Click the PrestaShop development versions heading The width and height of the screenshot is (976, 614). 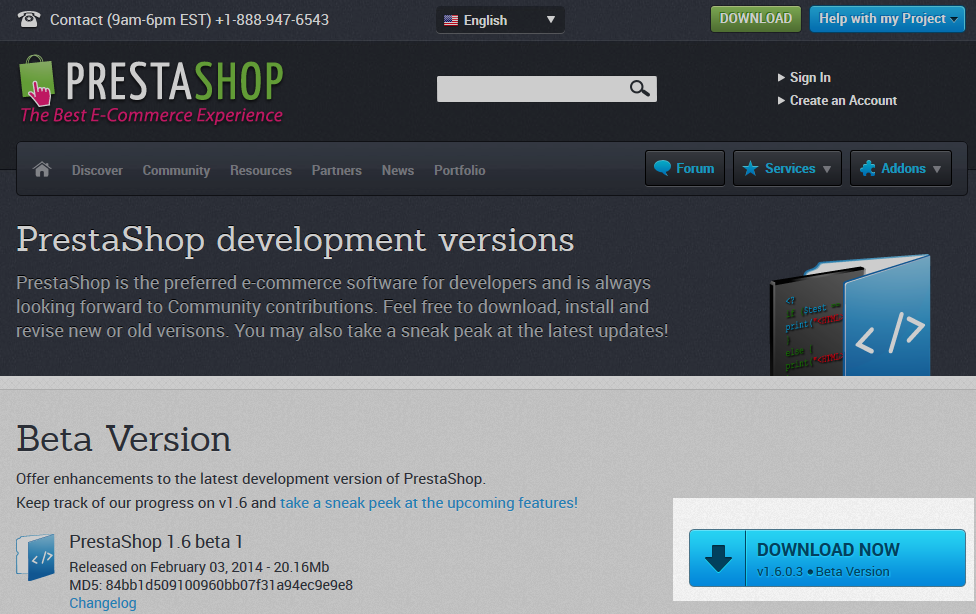coord(295,240)
